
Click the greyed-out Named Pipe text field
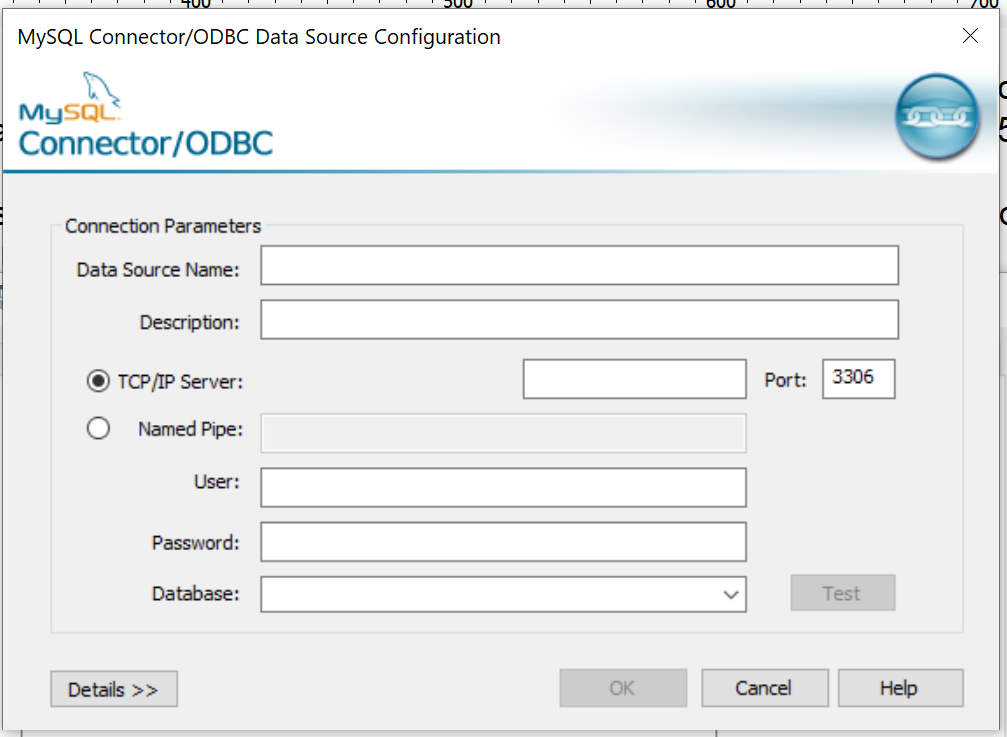point(503,433)
